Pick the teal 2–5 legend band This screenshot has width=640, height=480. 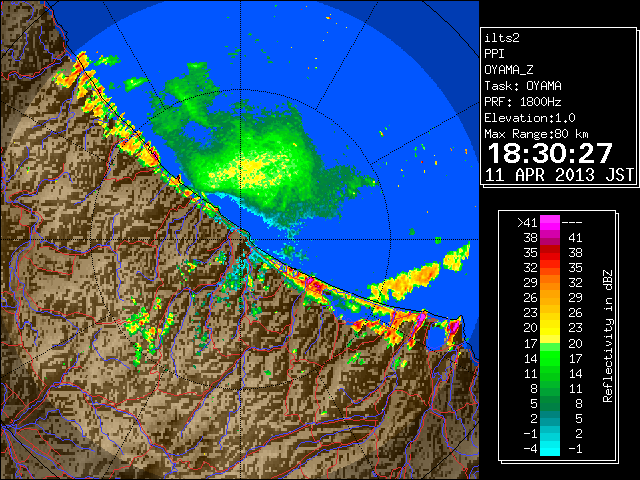[x=550, y=418]
